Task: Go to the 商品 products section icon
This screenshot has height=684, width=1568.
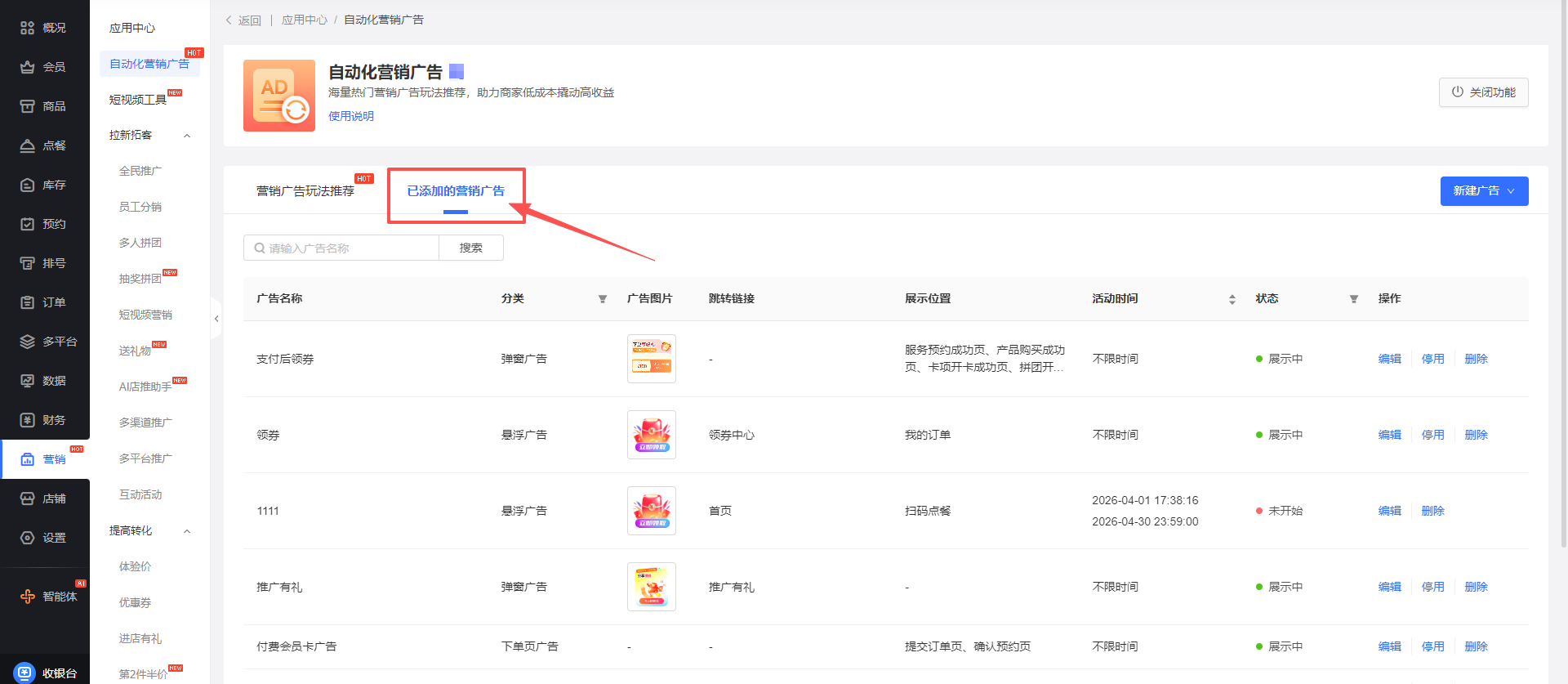Action: click(x=27, y=106)
